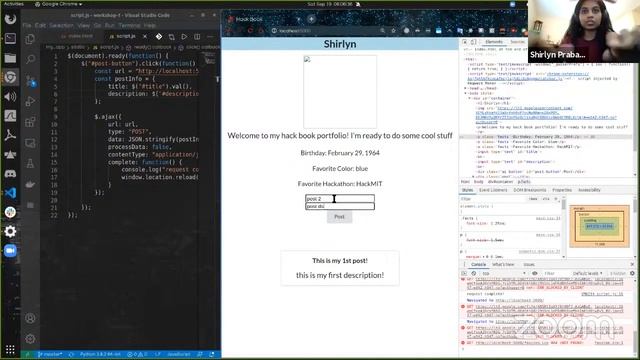
Task: Open Source Control in VS Code activity bar
Action: [30, 80]
